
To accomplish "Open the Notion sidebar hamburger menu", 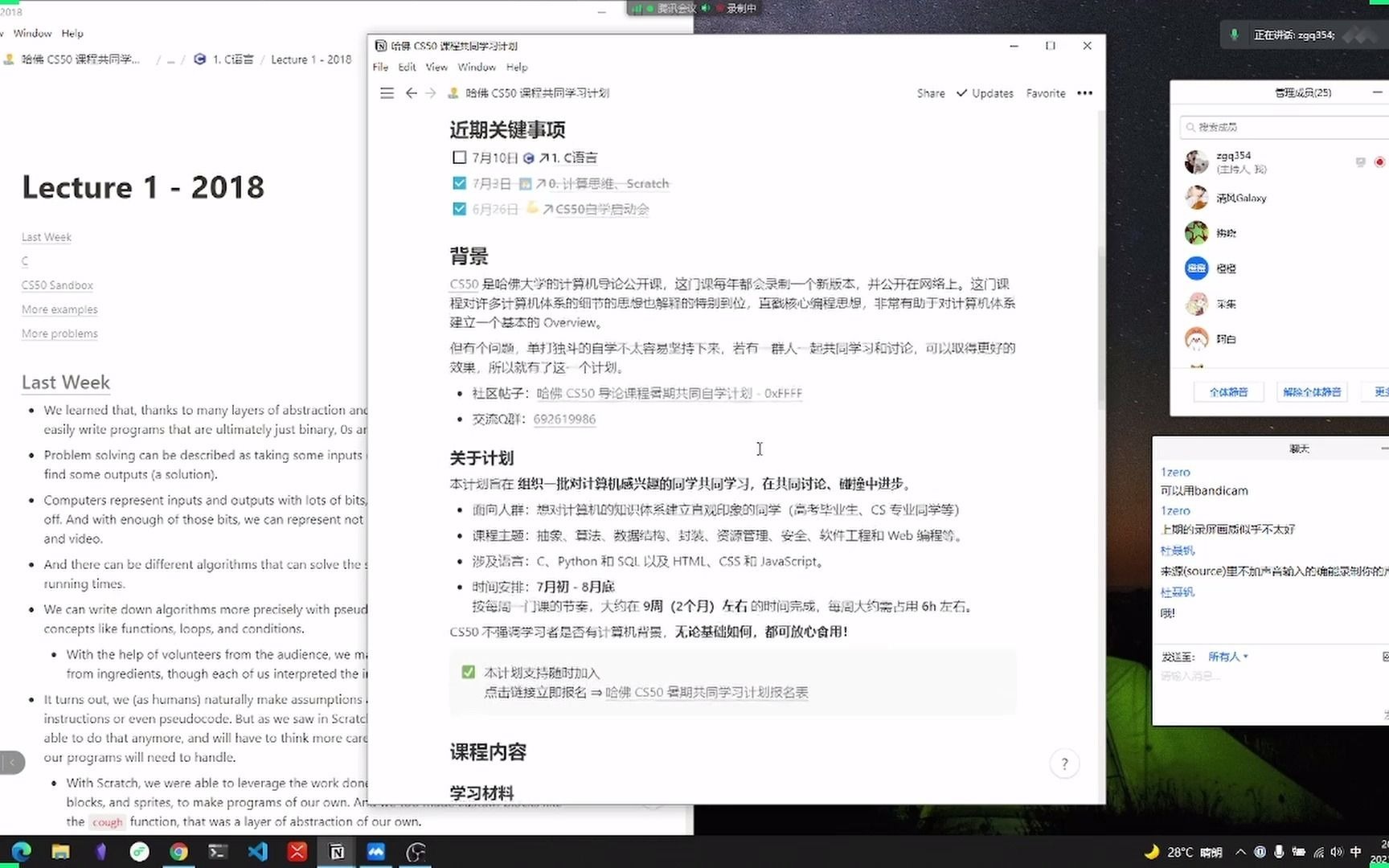I will pyautogui.click(x=387, y=93).
